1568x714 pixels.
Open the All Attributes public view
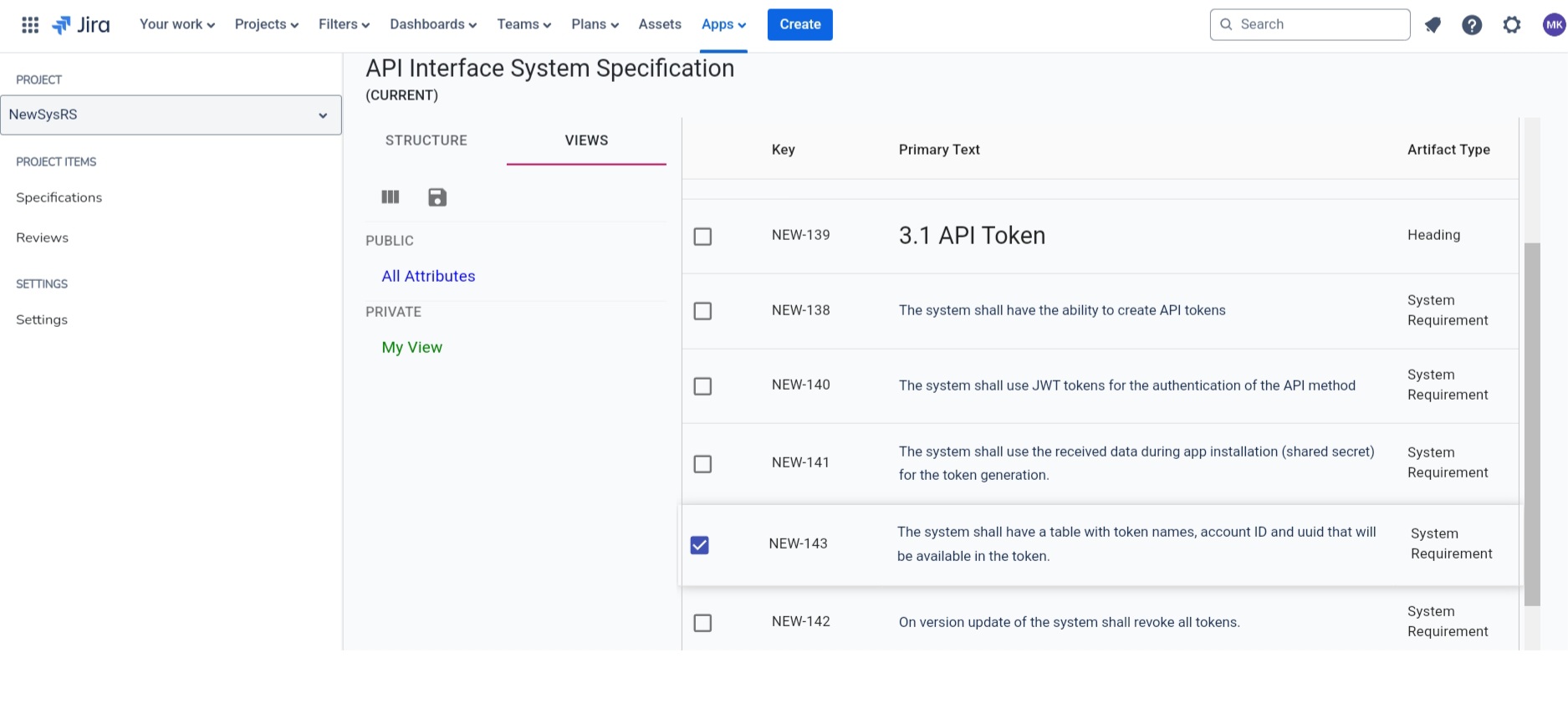(428, 276)
